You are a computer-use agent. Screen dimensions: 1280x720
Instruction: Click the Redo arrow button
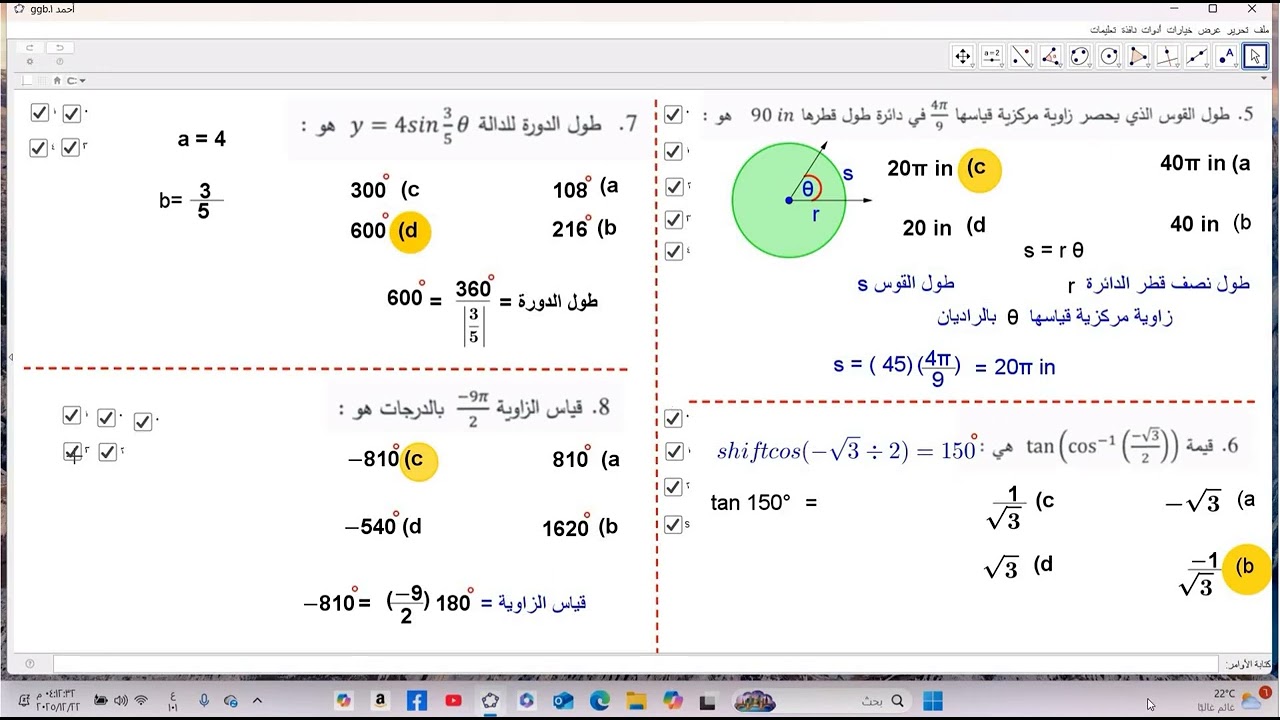(x=30, y=47)
